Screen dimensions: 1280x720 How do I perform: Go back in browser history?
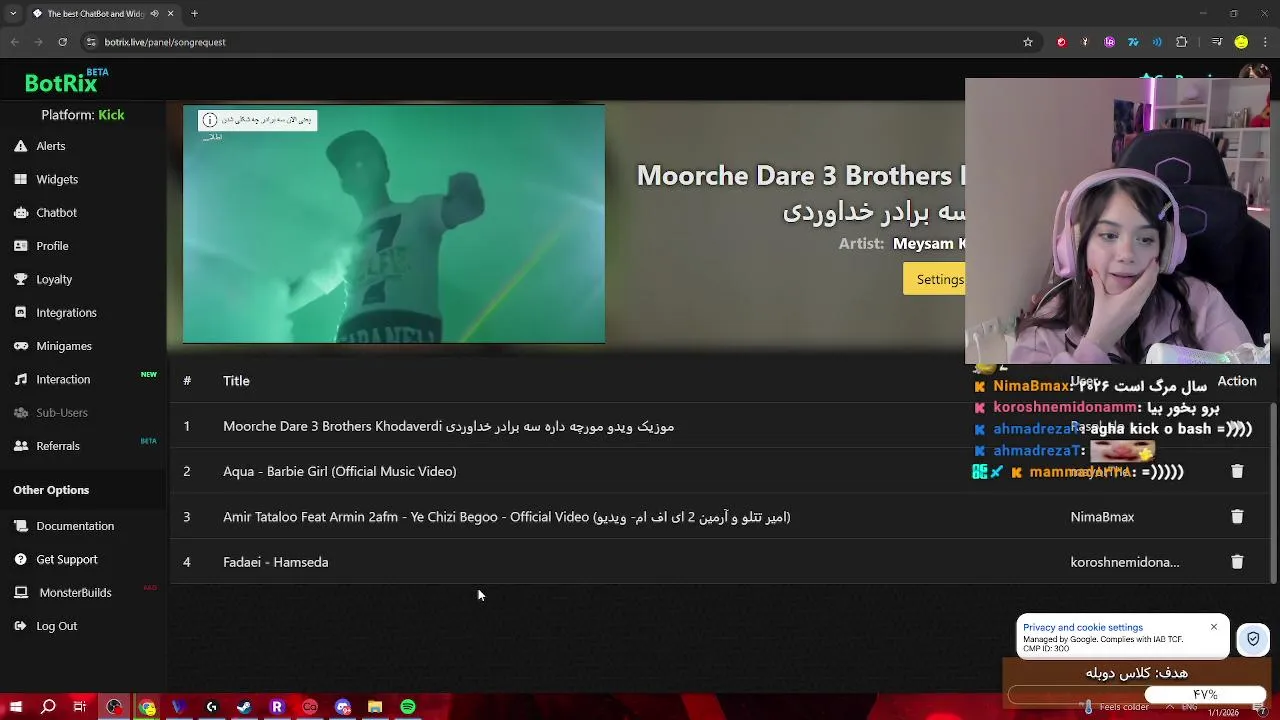tap(14, 42)
